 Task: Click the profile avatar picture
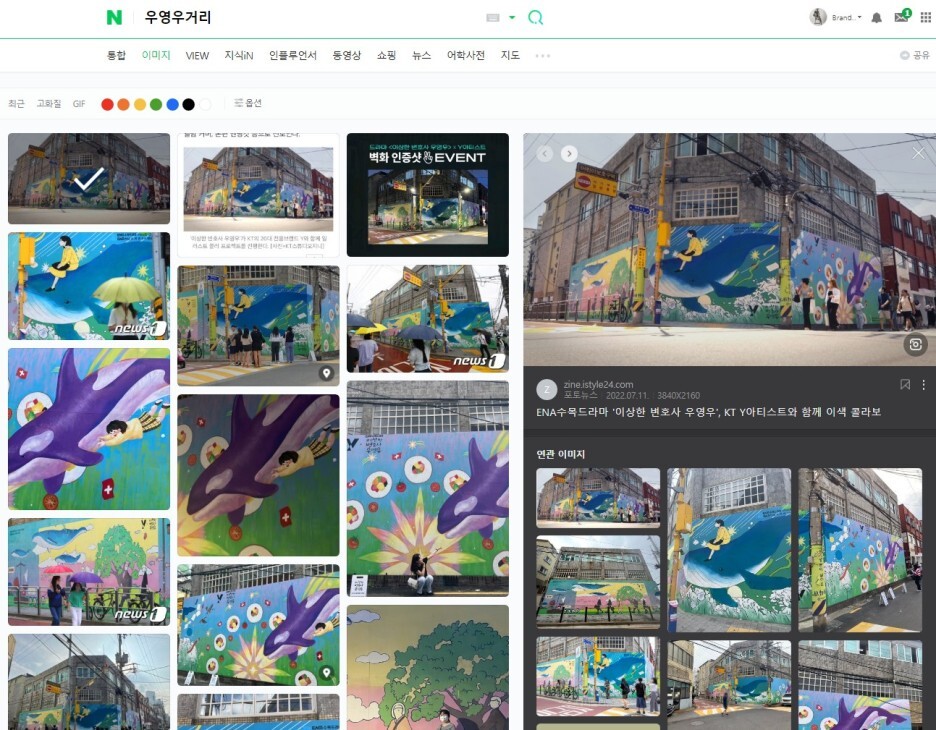pos(818,17)
